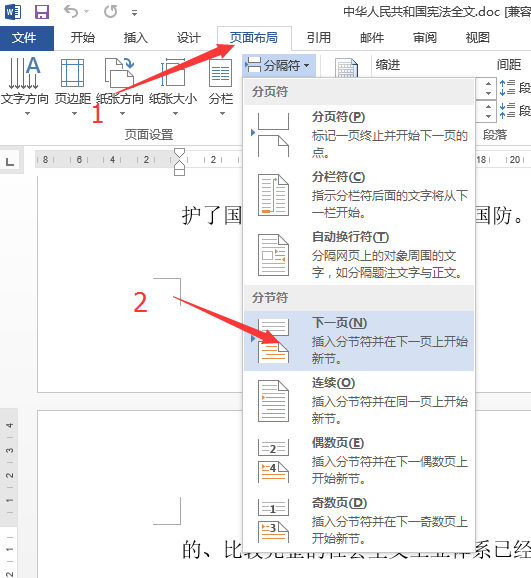Decrease the lower indent spinner value

tap(488, 116)
